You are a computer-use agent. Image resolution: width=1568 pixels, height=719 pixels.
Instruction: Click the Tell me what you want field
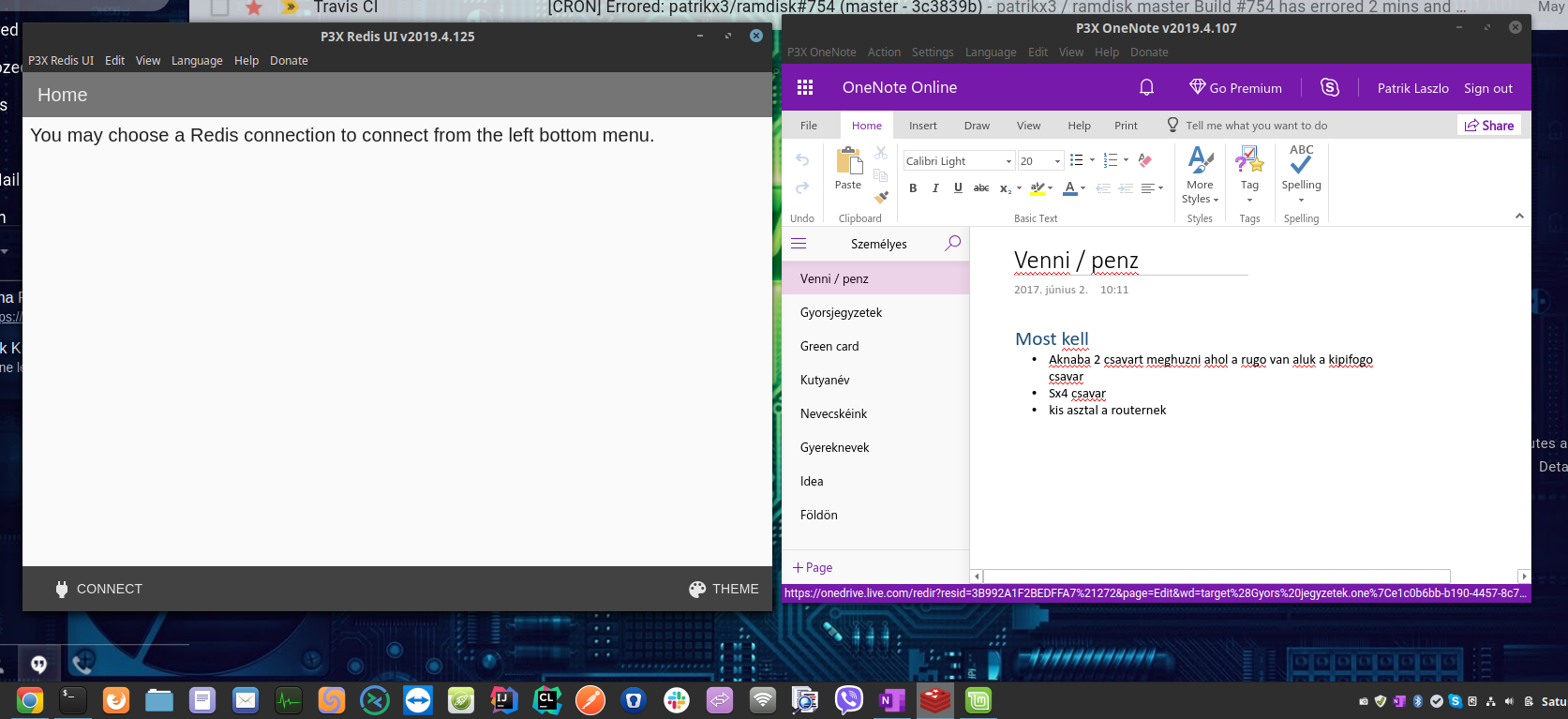(1256, 126)
